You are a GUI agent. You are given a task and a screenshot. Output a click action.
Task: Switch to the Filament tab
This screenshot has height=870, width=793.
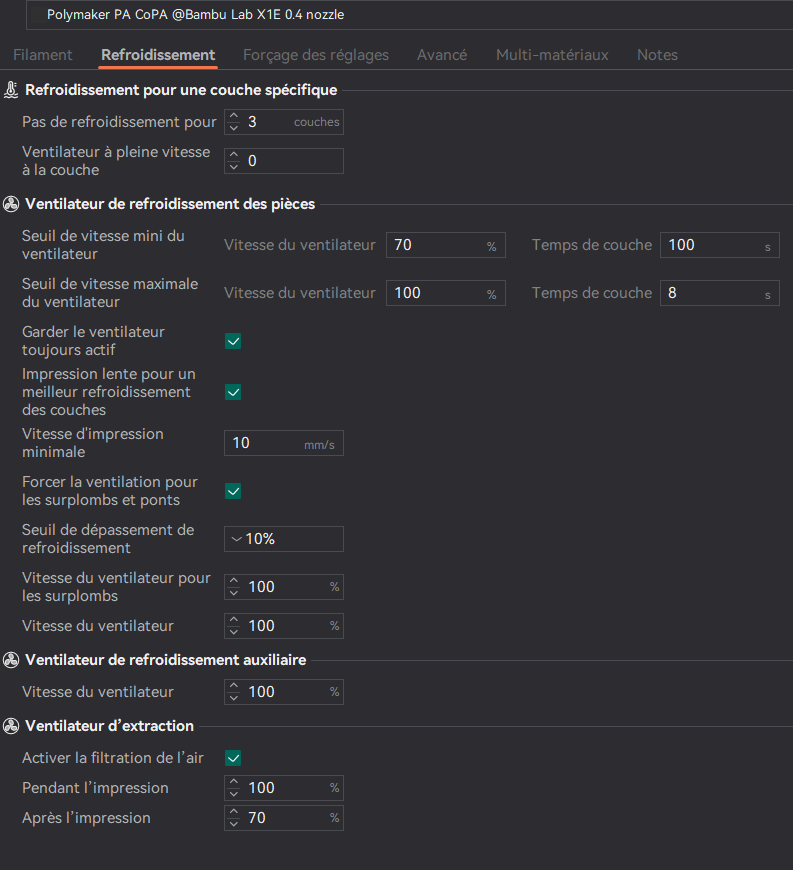pos(43,55)
